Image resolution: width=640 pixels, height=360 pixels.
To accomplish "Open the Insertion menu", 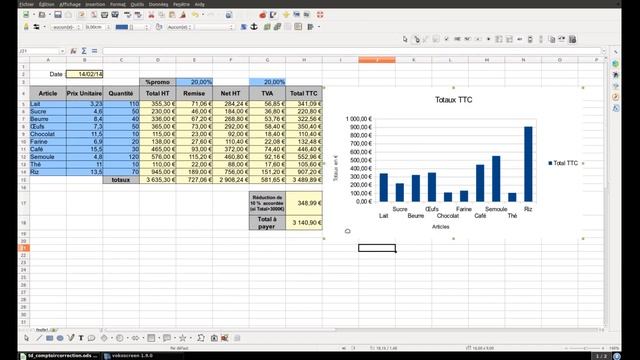I will pos(95,4).
